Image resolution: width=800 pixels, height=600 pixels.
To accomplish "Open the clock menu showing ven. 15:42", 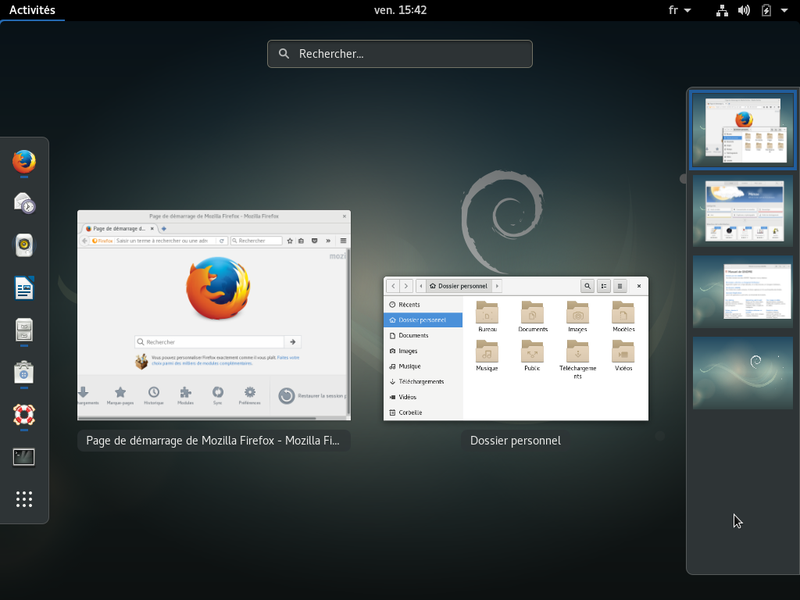I will pos(400,10).
